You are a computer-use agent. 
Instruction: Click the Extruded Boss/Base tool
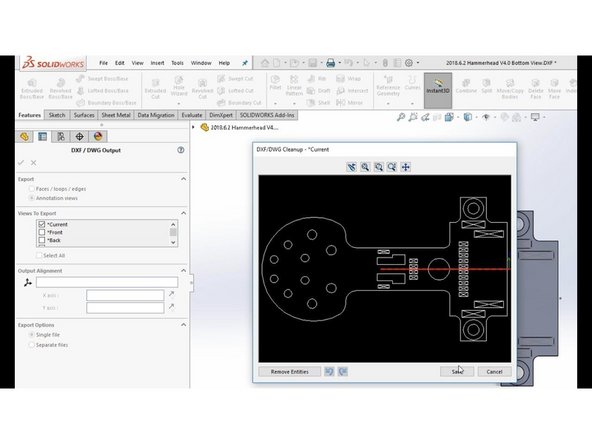tap(32, 89)
